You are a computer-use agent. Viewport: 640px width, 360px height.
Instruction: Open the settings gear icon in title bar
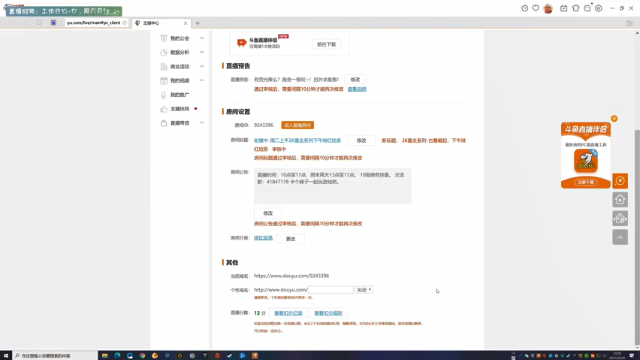tap(598, 8)
